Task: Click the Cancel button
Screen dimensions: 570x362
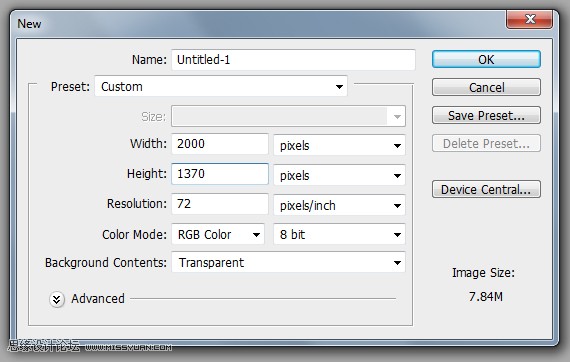Action: [x=486, y=87]
